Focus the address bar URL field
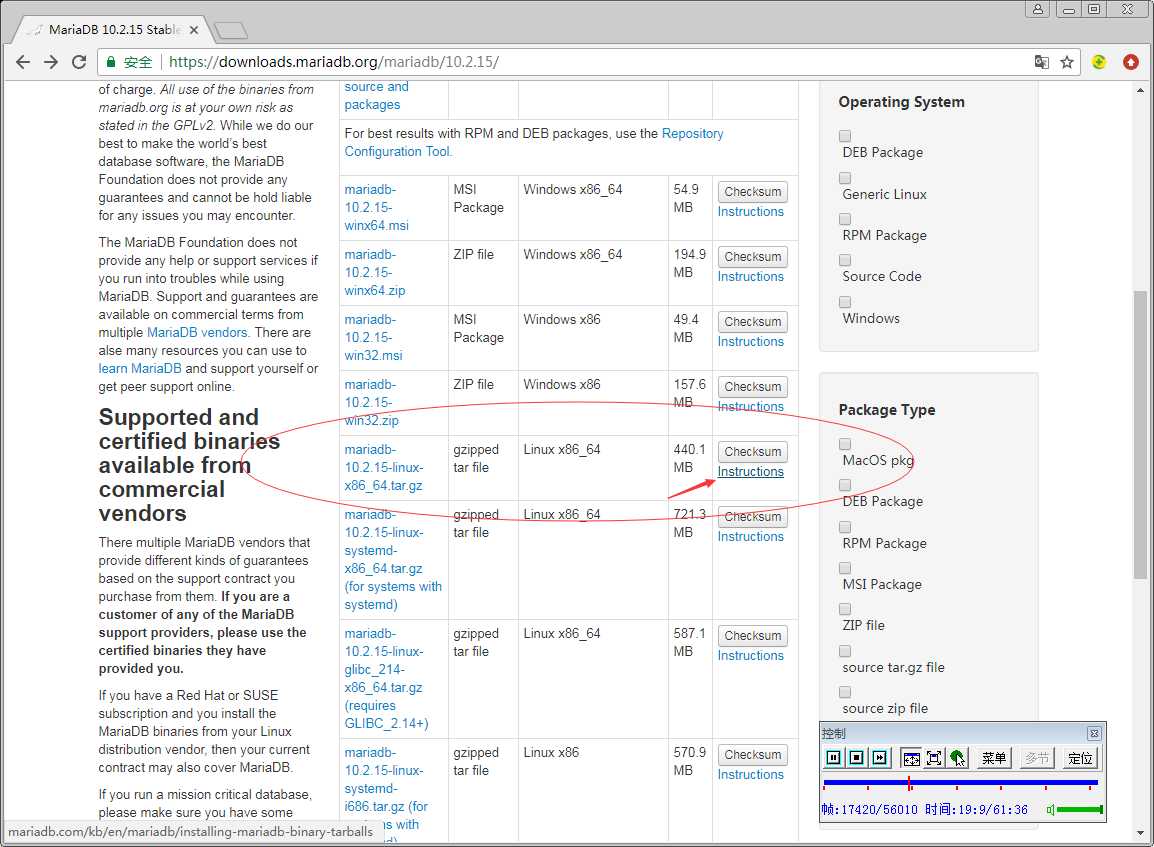1154x847 pixels. click(x=588, y=62)
